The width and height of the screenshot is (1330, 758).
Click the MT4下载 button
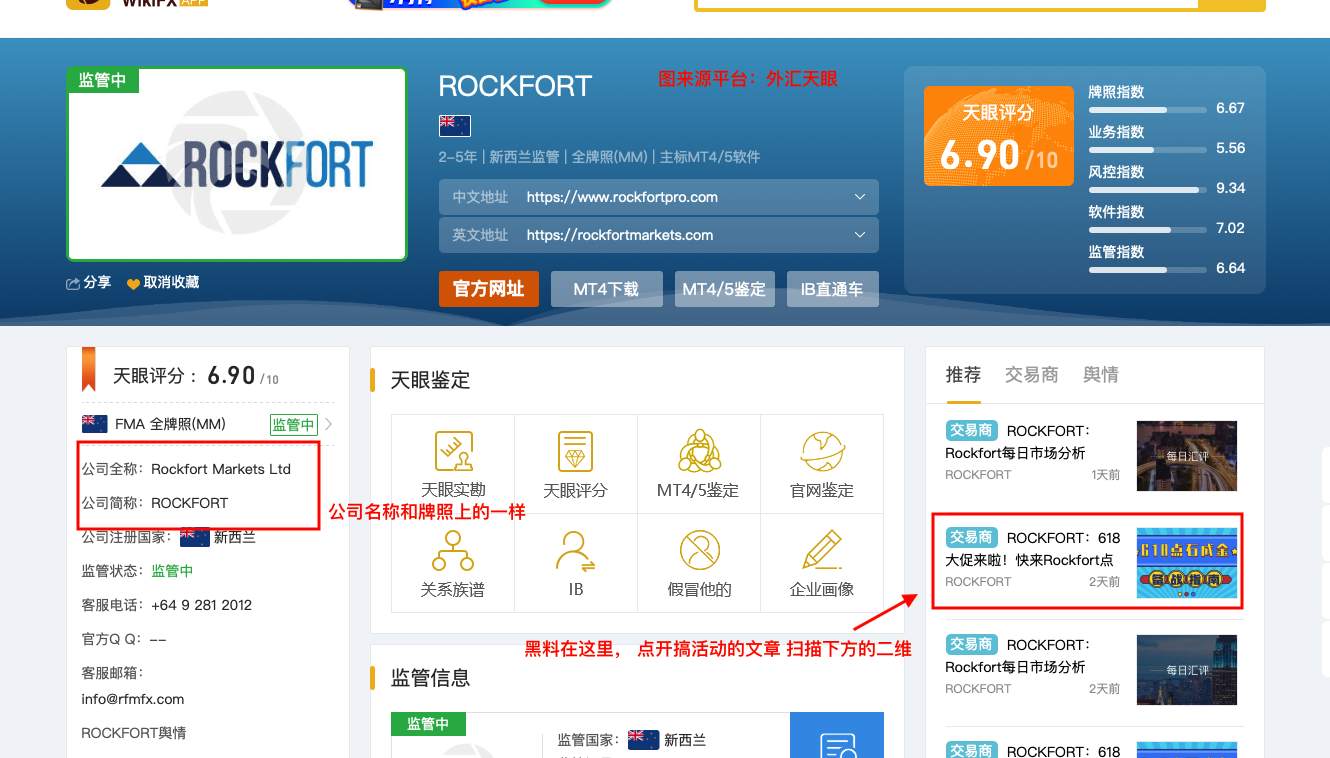tap(606, 289)
